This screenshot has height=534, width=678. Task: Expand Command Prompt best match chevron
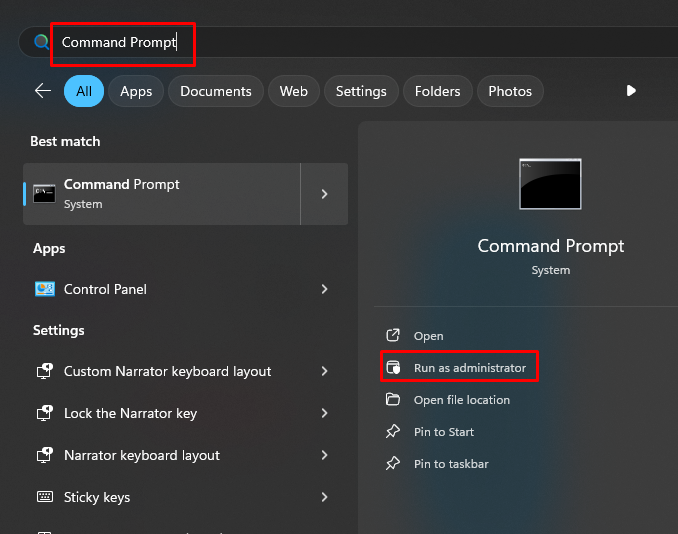click(x=324, y=194)
